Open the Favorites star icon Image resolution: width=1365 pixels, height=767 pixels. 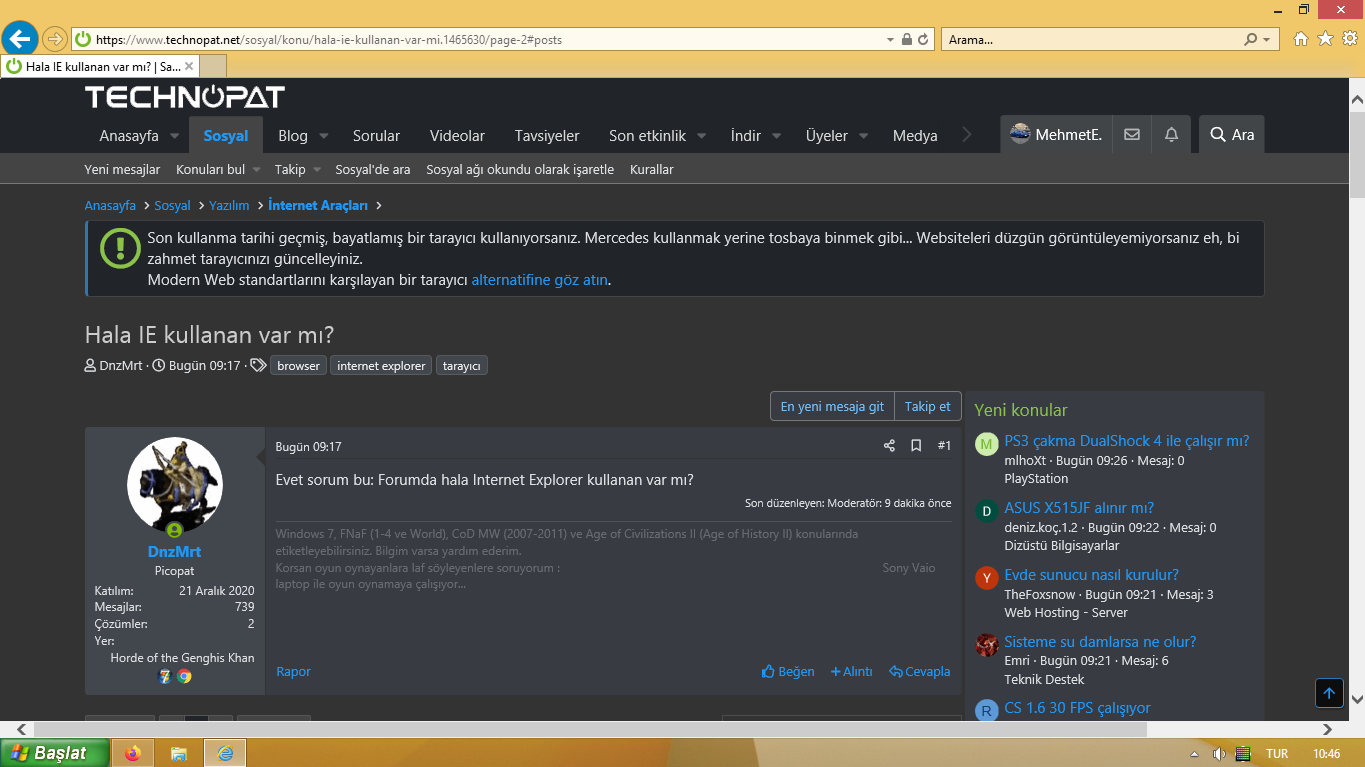[x=1325, y=39]
